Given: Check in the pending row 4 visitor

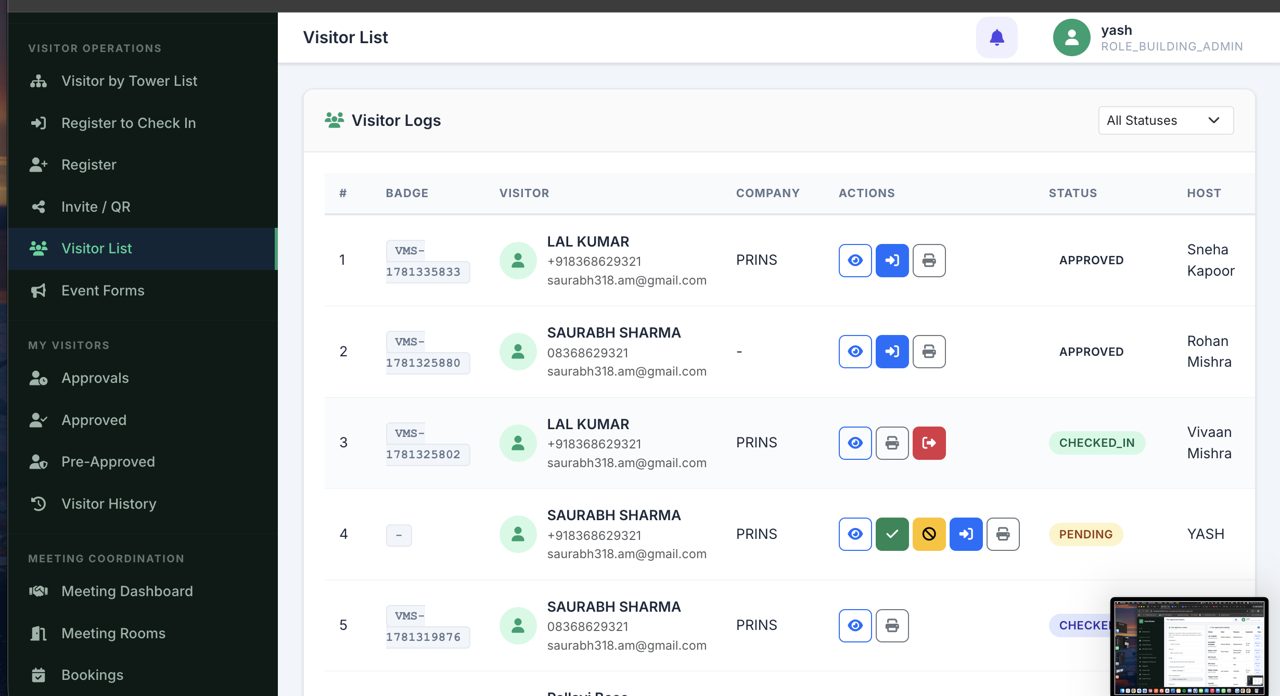Looking at the screenshot, I should click(x=966, y=534).
